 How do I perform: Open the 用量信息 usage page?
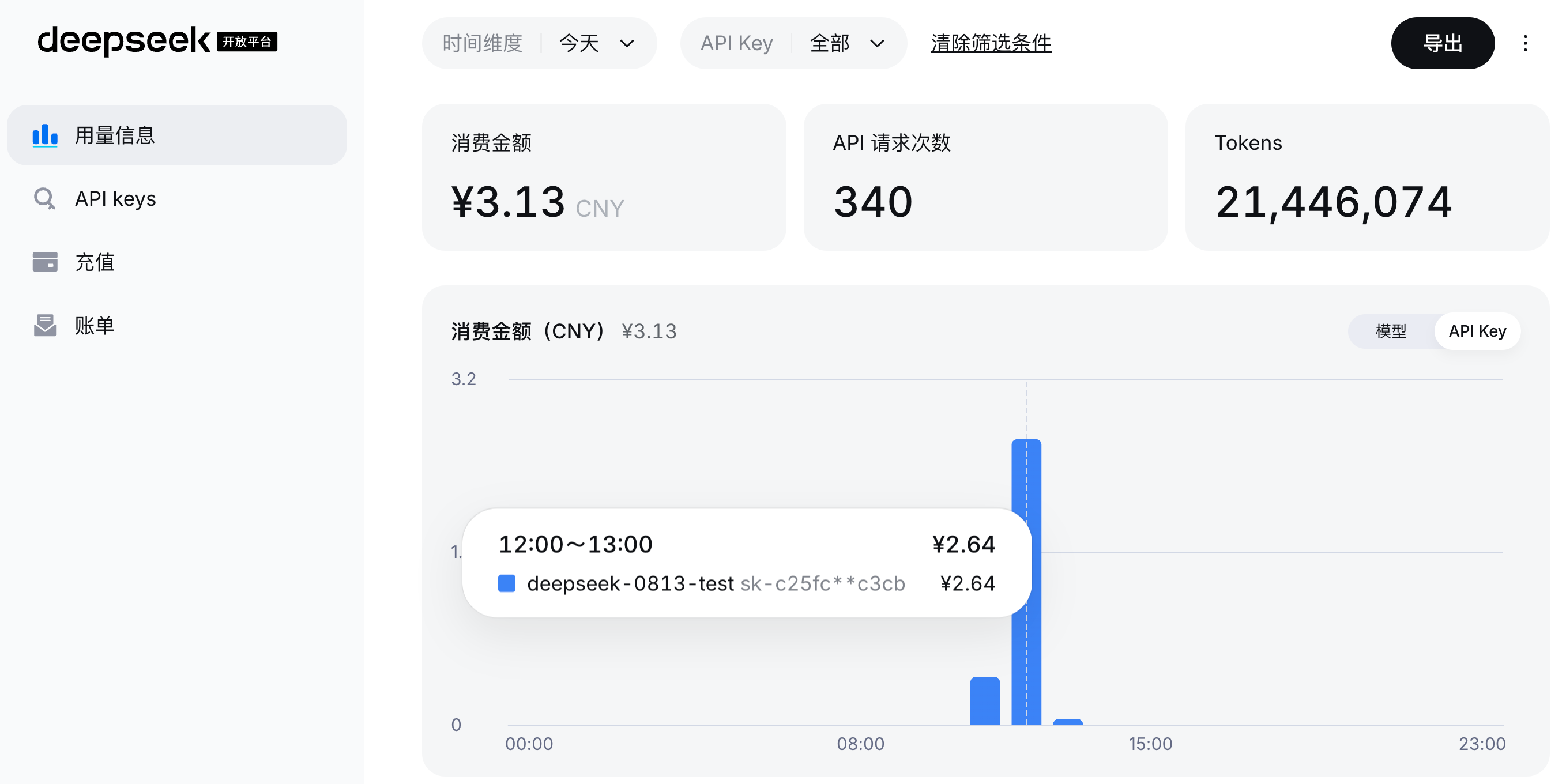point(177,135)
